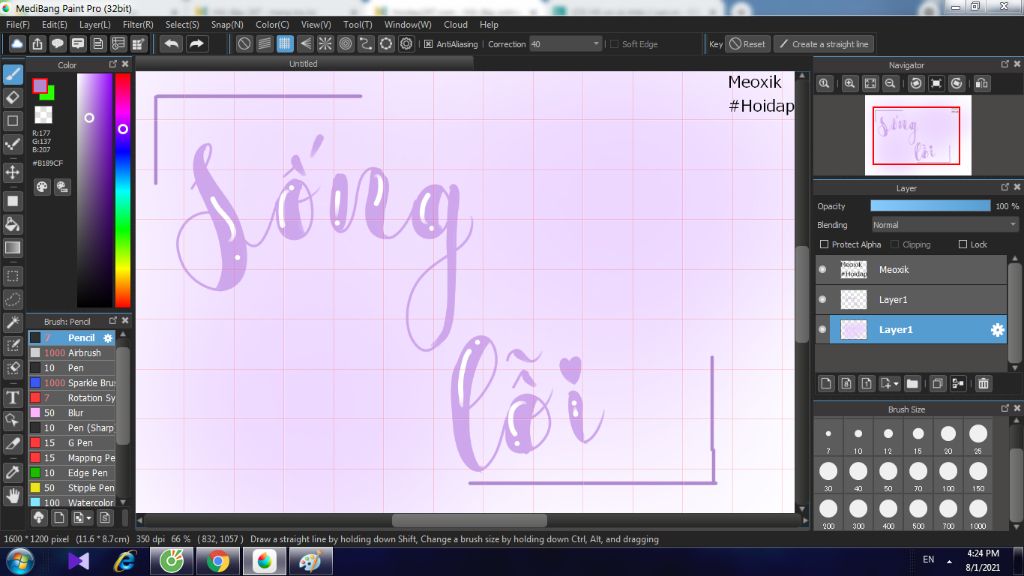Screen dimensions: 1024x576
Task: Select the Hand tool
Action: coord(12,496)
